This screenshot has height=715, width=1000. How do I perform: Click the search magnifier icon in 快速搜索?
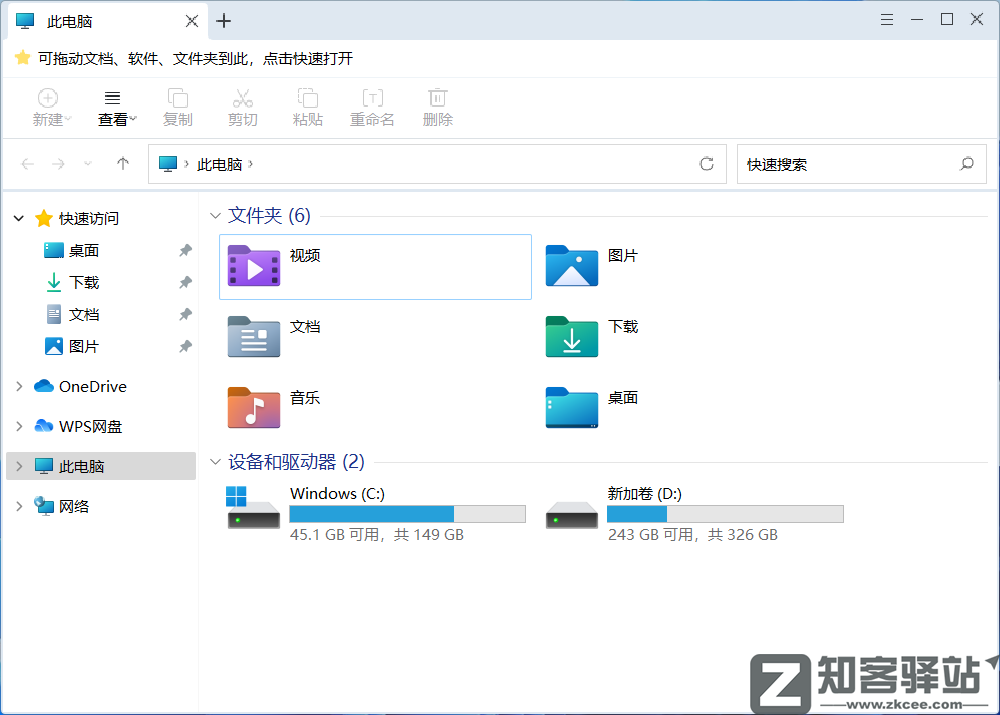[966, 164]
